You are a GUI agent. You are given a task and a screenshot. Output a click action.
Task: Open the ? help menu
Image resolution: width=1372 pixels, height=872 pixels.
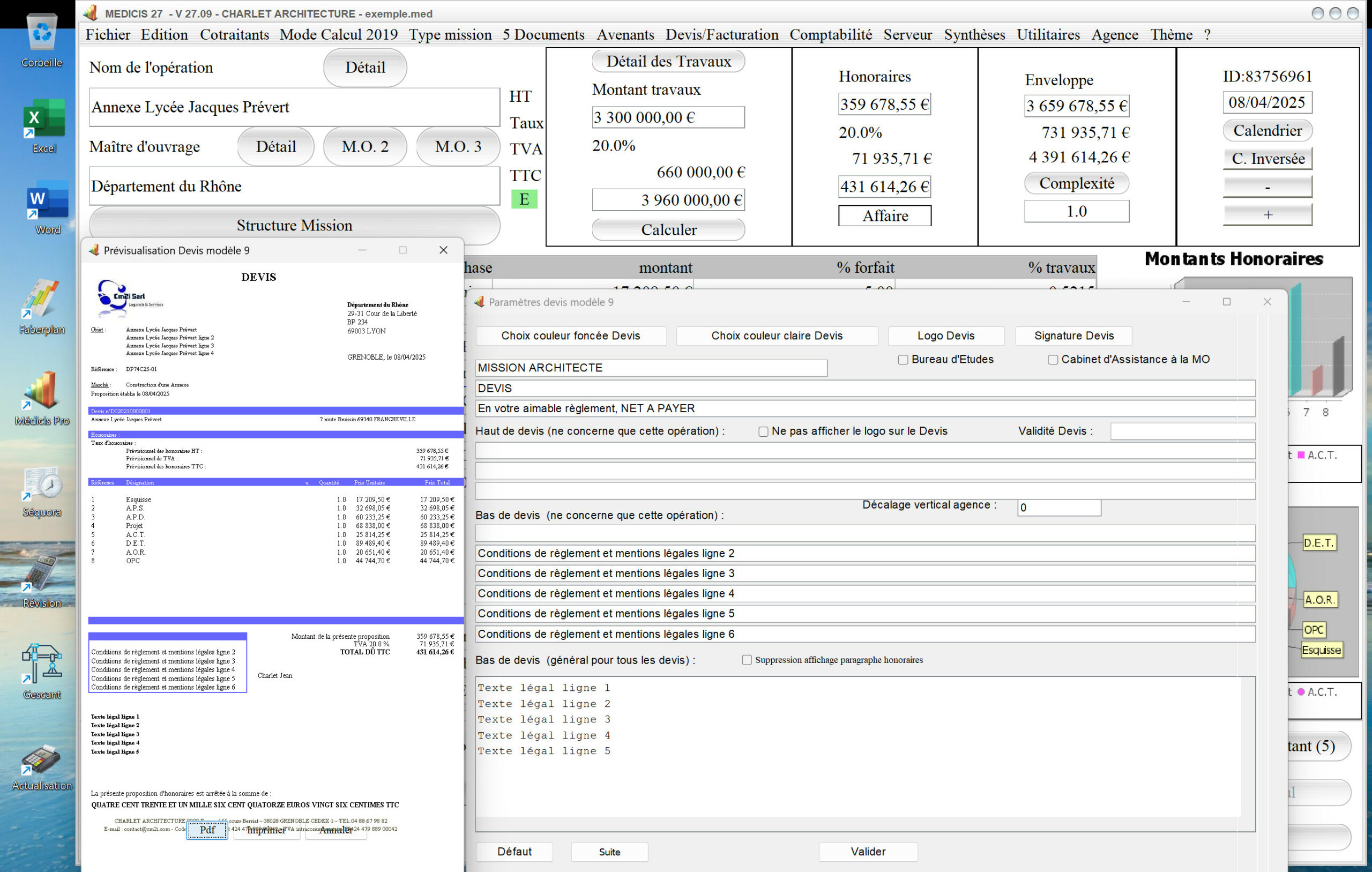click(x=1207, y=34)
